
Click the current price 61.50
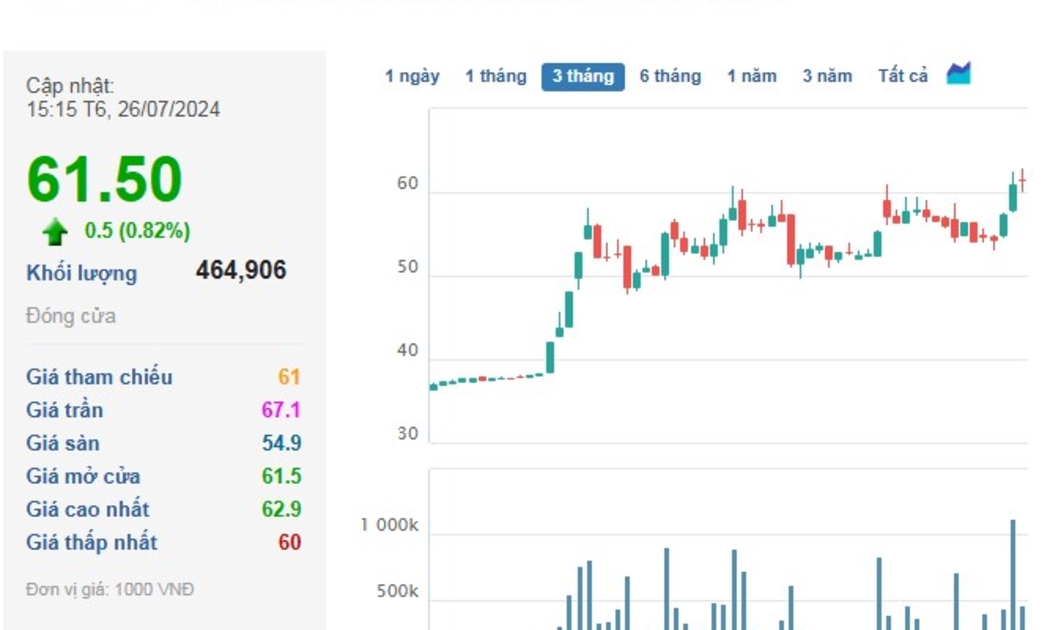pyautogui.click(x=104, y=180)
